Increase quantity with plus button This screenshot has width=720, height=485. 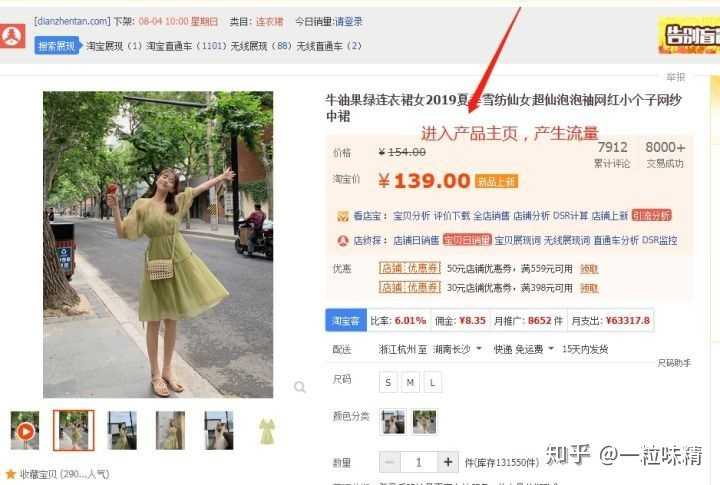tap(448, 462)
